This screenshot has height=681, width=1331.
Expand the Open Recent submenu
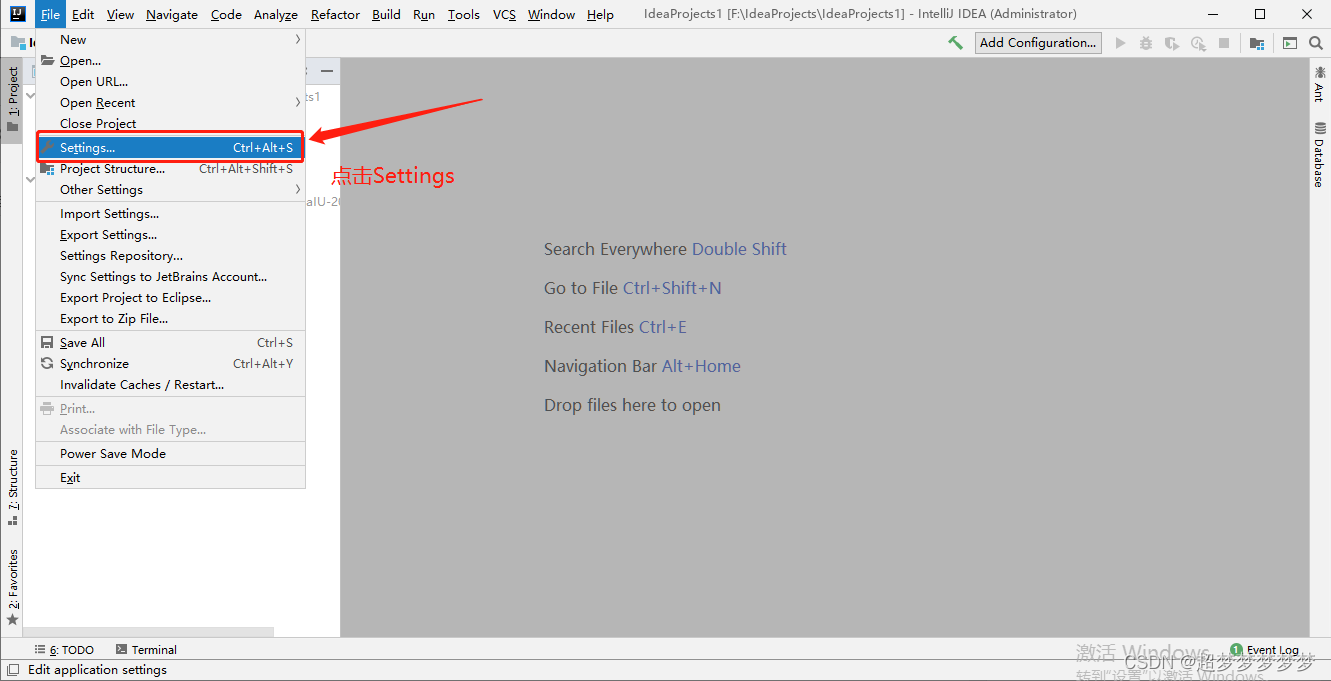[170, 103]
